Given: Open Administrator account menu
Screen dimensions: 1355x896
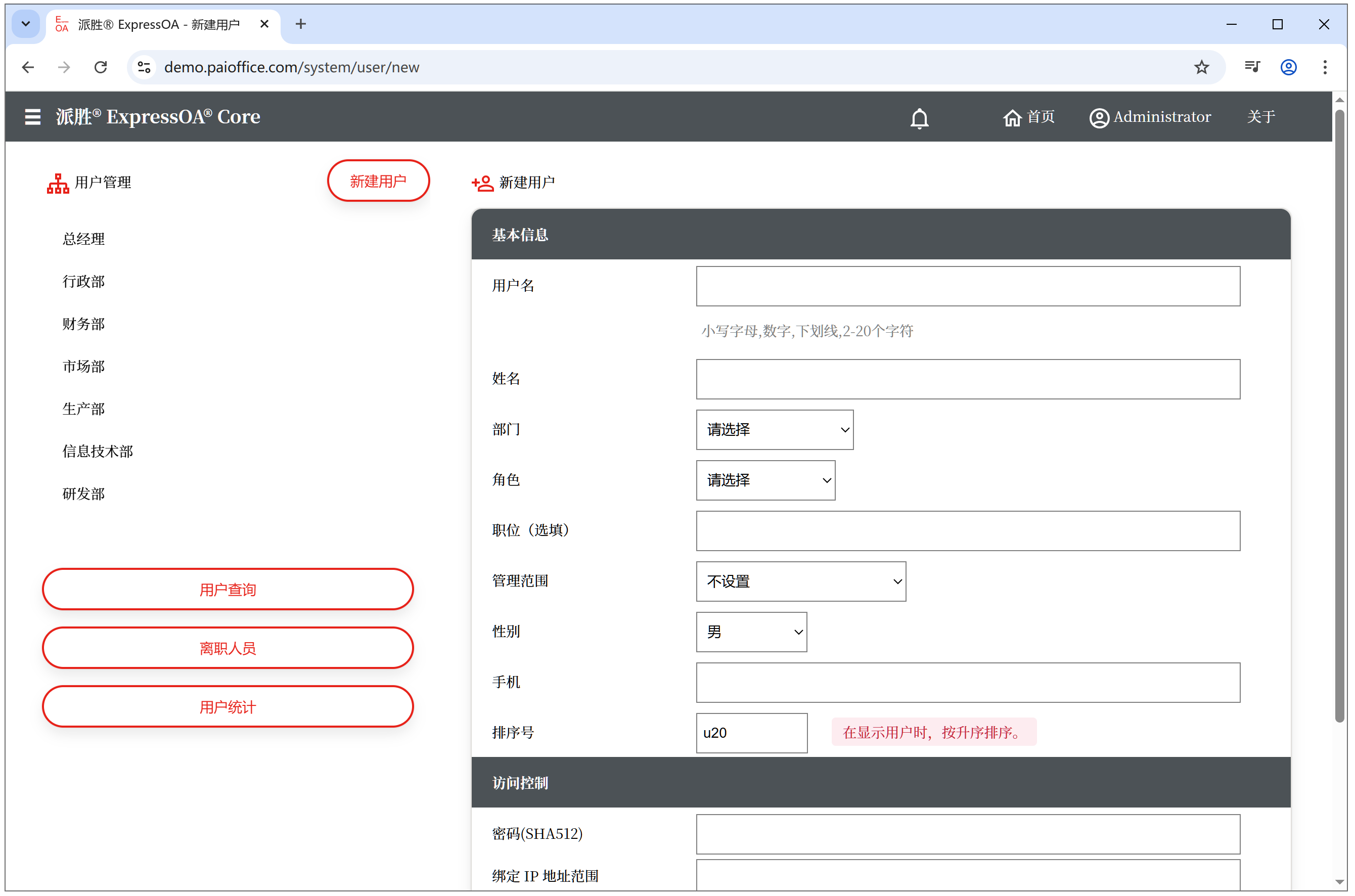Looking at the screenshot, I should [1150, 117].
